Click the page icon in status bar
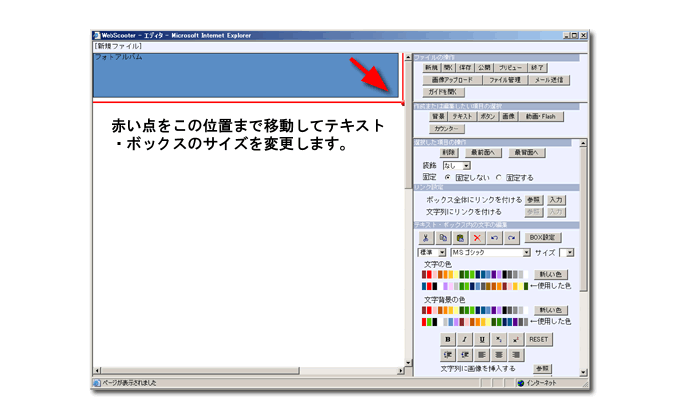Viewport: 680px width, 420px height. coord(97,383)
